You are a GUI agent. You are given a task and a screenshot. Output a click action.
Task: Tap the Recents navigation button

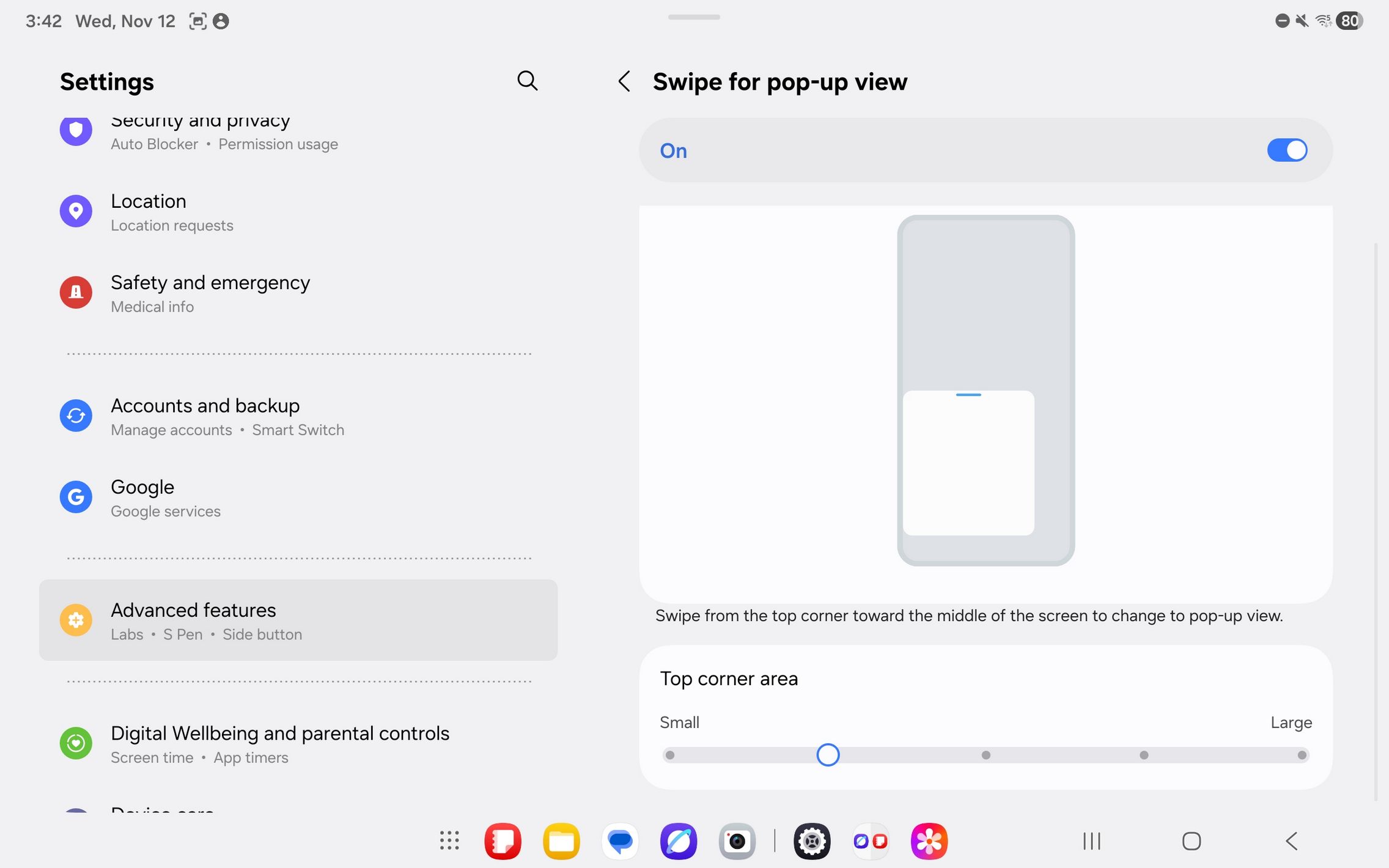[1091, 841]
